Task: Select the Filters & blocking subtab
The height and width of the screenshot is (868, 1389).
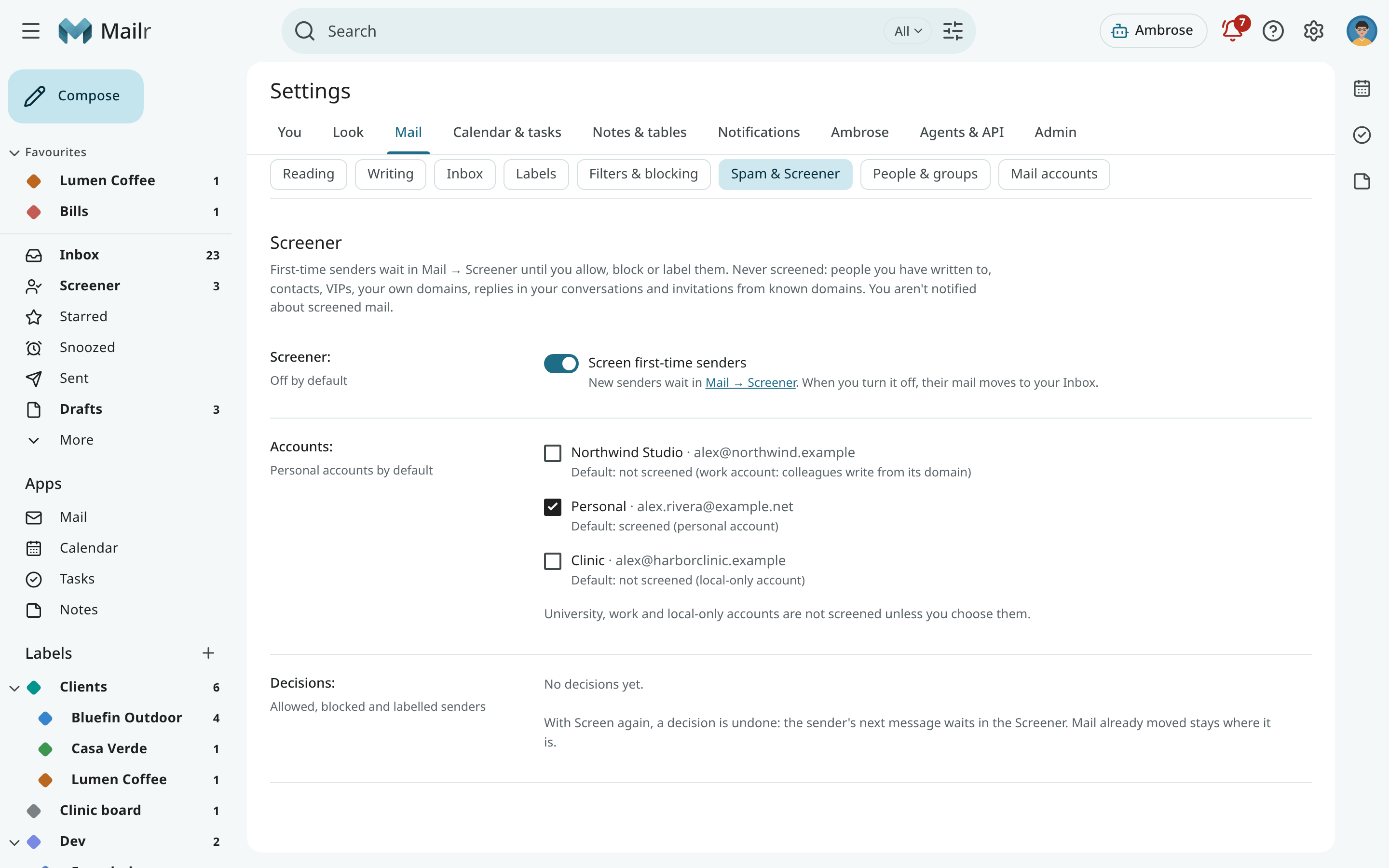Action: pos(643,175)
